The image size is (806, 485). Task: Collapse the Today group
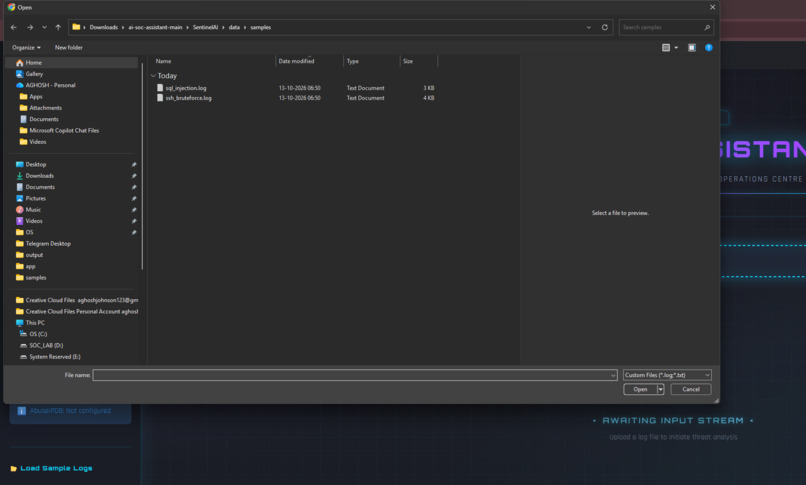click(x=153, y=76)
